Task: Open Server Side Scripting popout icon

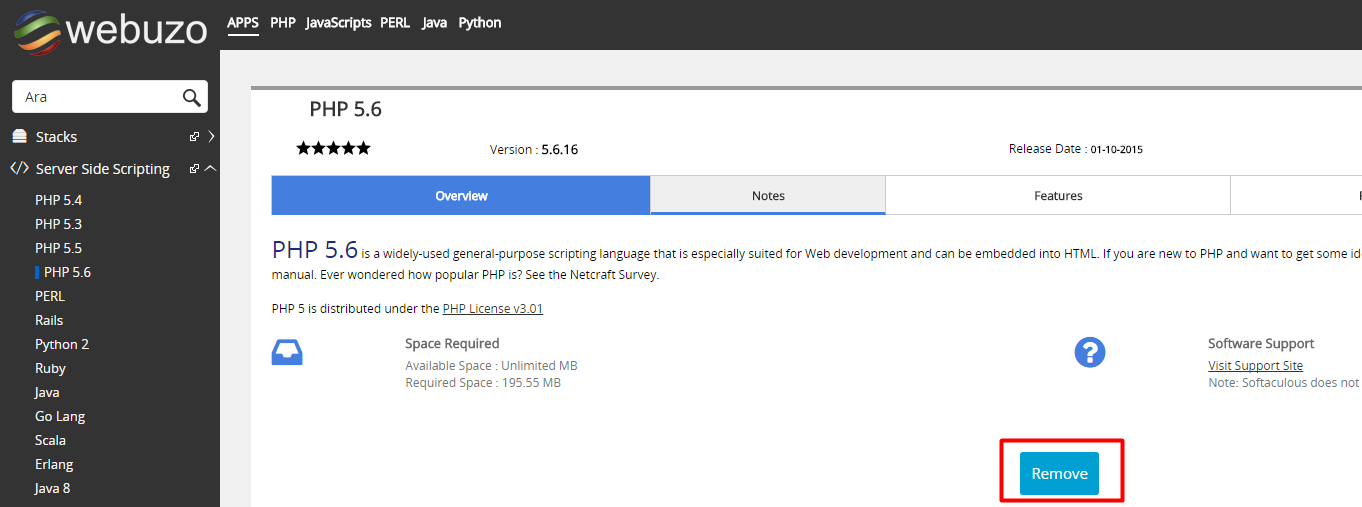Action: point(194,168)
